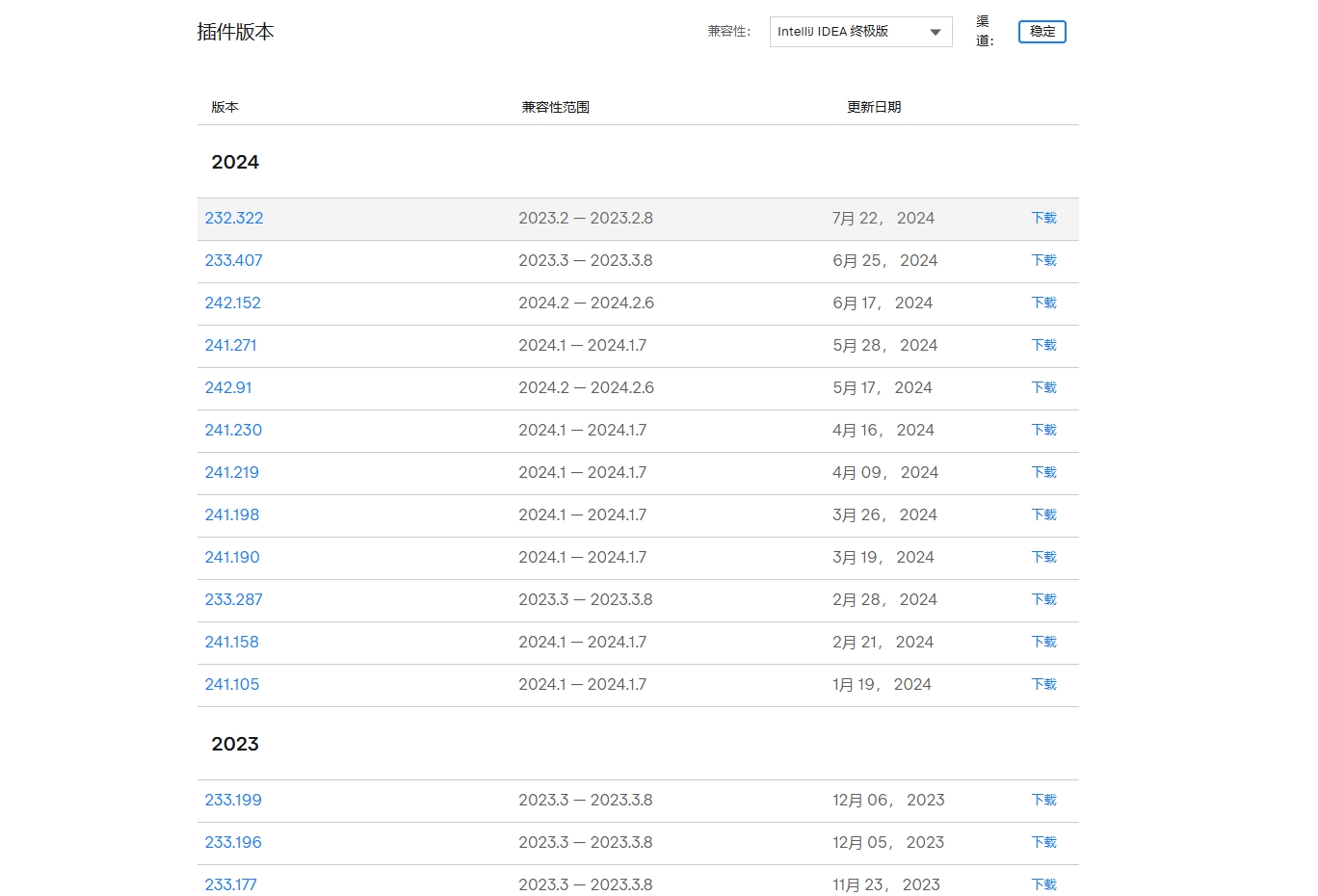Image resolution: width=1318 pixels, height=896 pixels.
Task: Open version 241.190 link
Action: point(232,558)
